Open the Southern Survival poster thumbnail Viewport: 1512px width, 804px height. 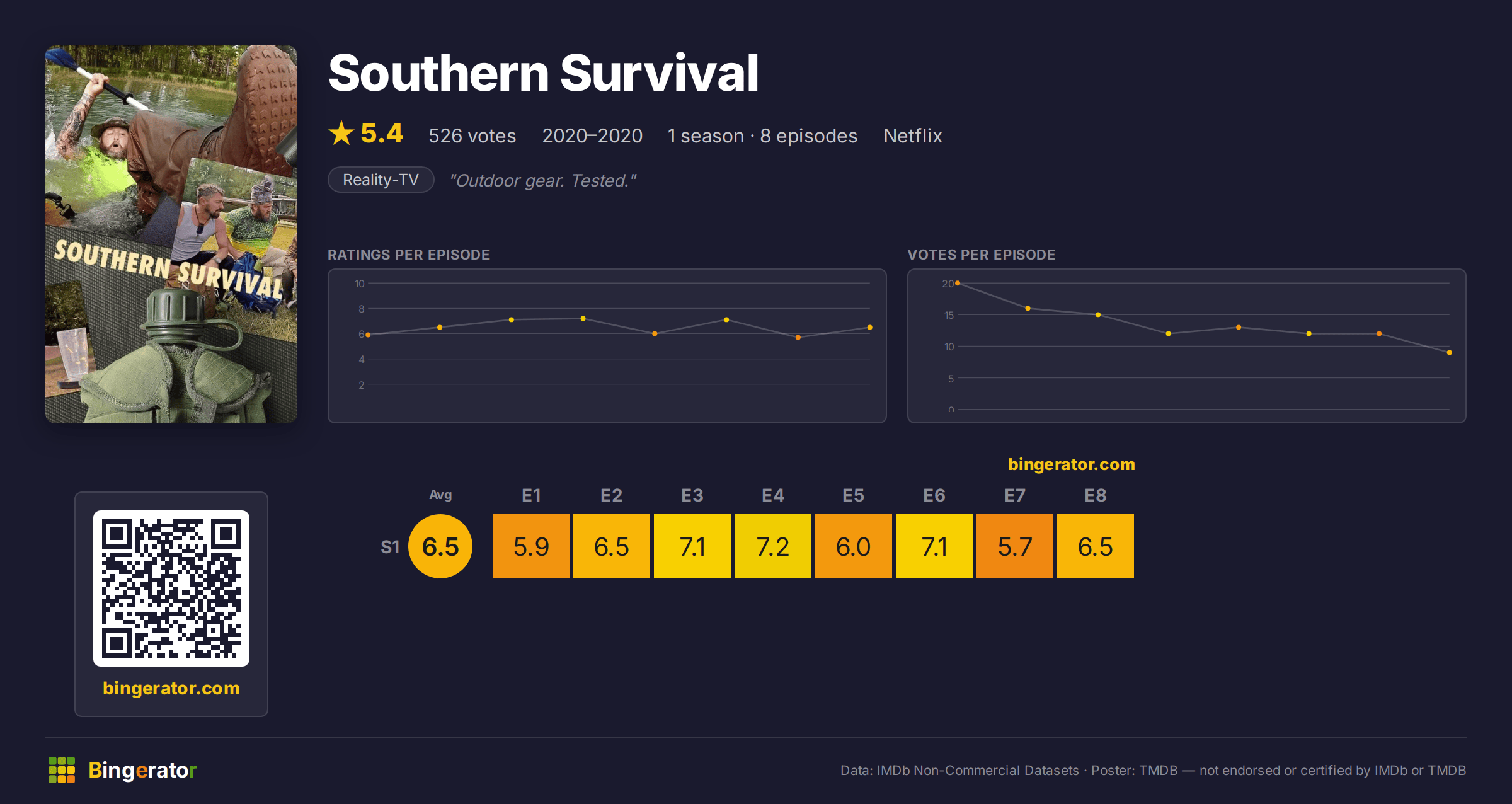(x=171, y=234)
